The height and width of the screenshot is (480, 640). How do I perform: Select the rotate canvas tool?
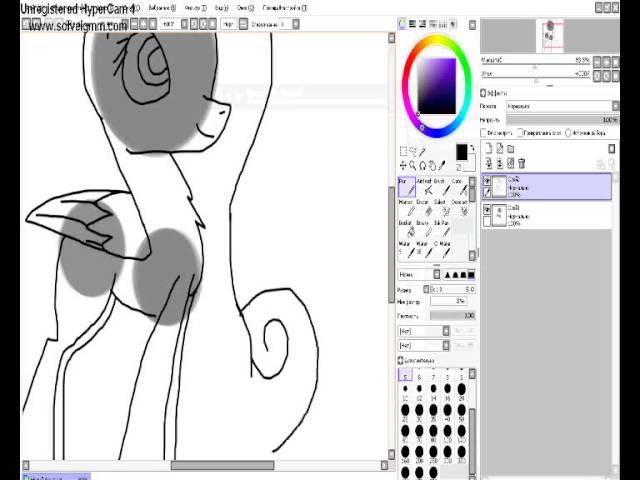422,165
